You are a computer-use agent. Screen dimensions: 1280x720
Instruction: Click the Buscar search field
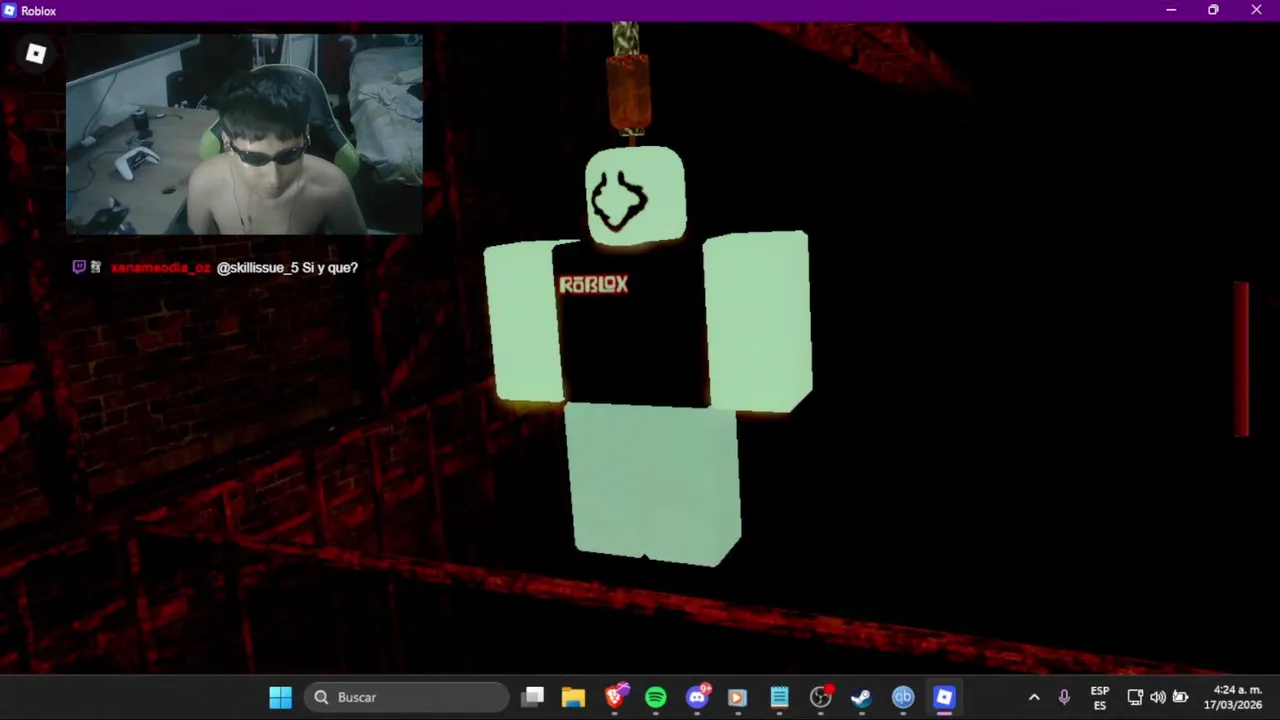click(408, 697)
